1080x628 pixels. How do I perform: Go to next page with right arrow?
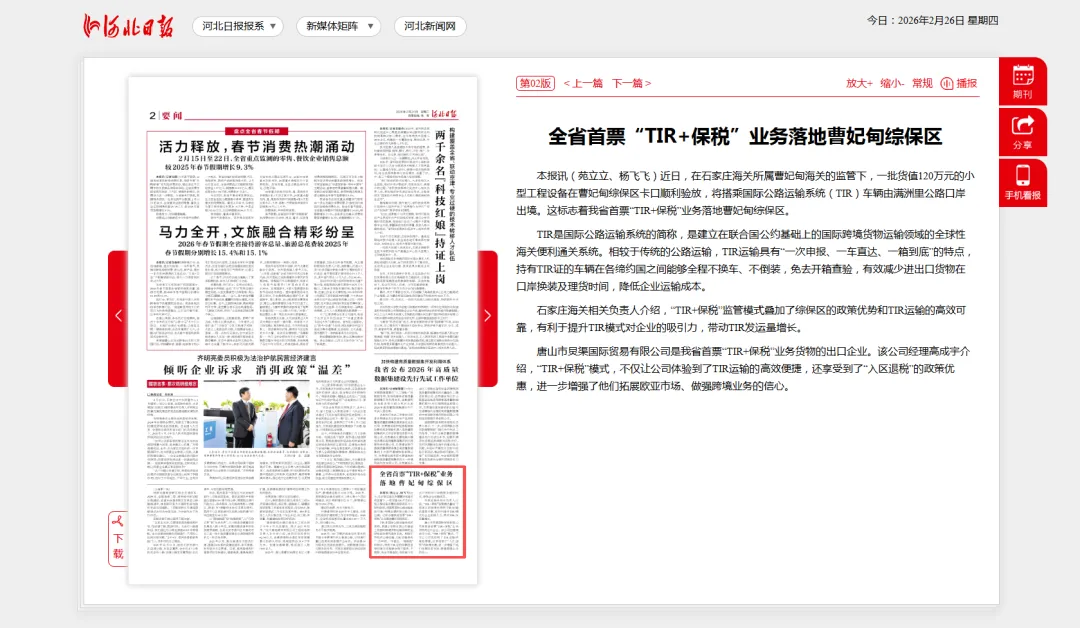tap(487, 317)
